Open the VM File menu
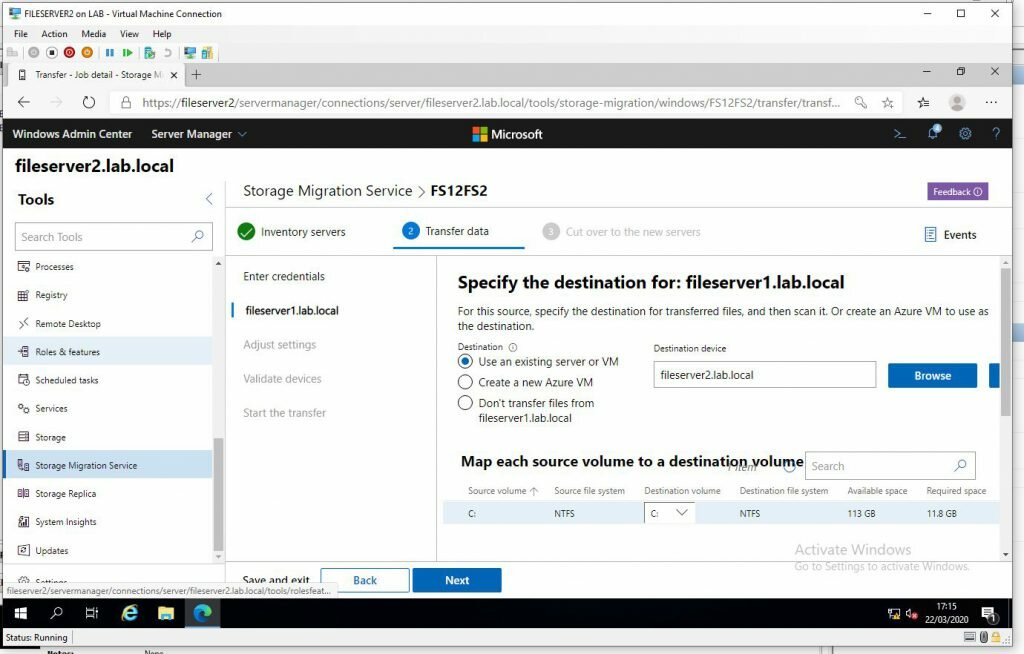Image resolution: width=1024 pixels, height=654 pixels. tap(21, 34)
